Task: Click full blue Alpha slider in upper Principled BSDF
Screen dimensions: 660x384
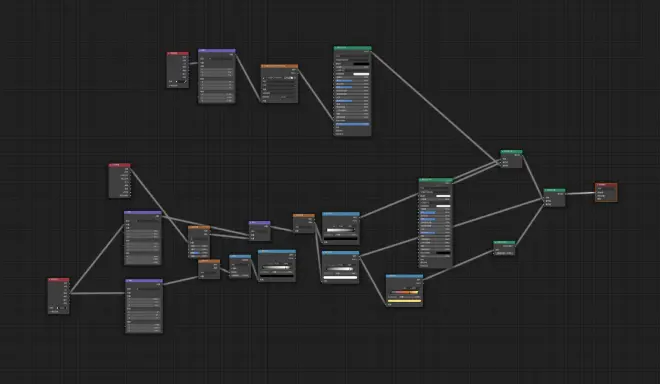Action: [x=352, y=124]
